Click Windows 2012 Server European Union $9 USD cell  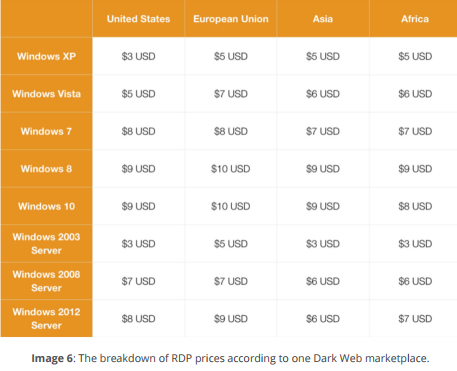point(231,319)
